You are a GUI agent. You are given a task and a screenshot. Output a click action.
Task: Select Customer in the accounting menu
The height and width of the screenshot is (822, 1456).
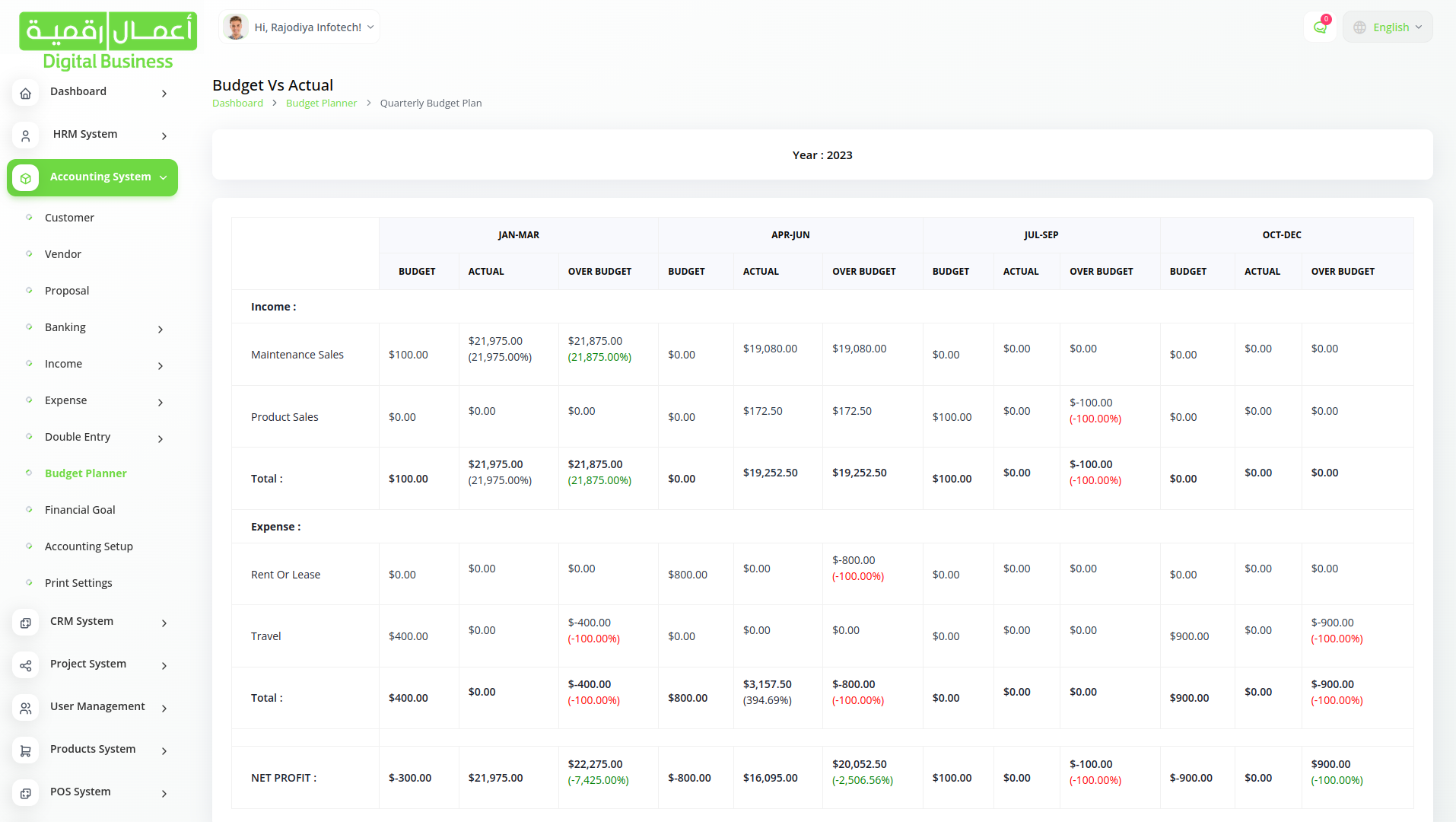pyautogui.click(x=69, y=218)
